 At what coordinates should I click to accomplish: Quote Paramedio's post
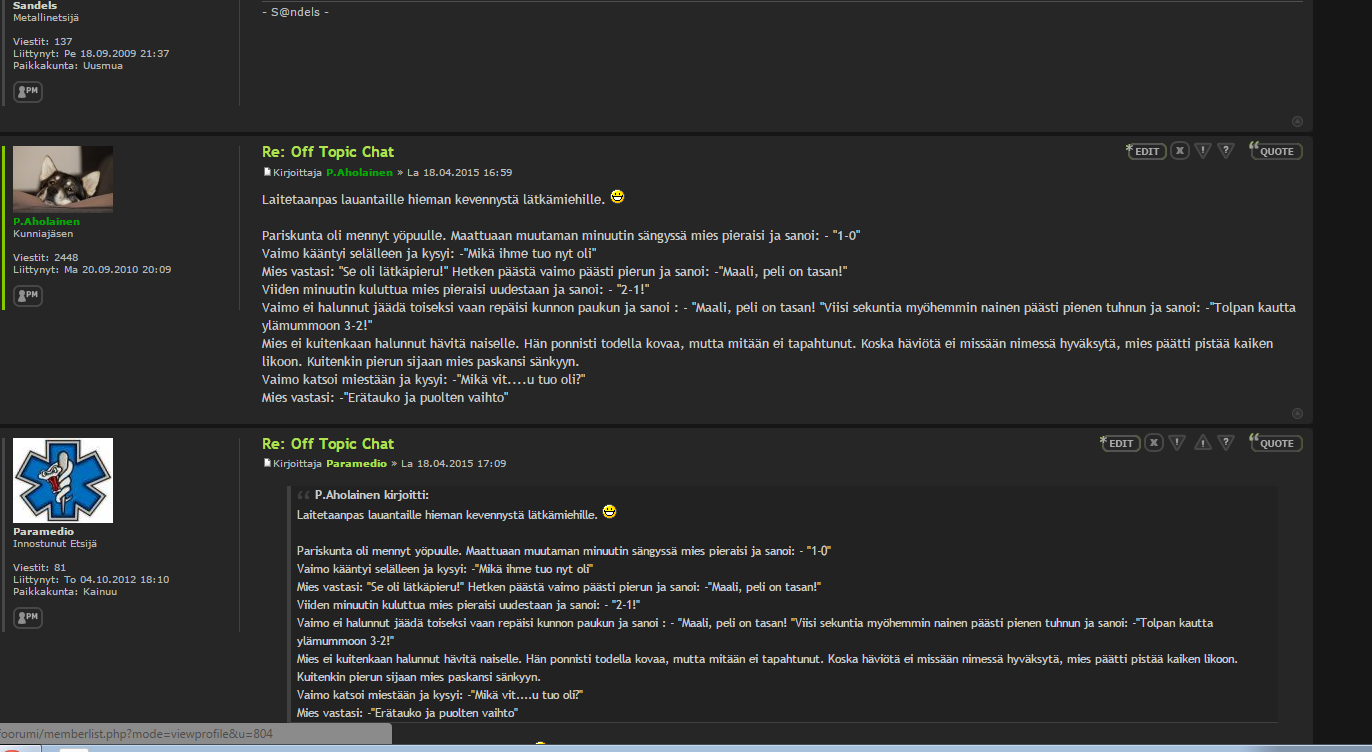1276,443
